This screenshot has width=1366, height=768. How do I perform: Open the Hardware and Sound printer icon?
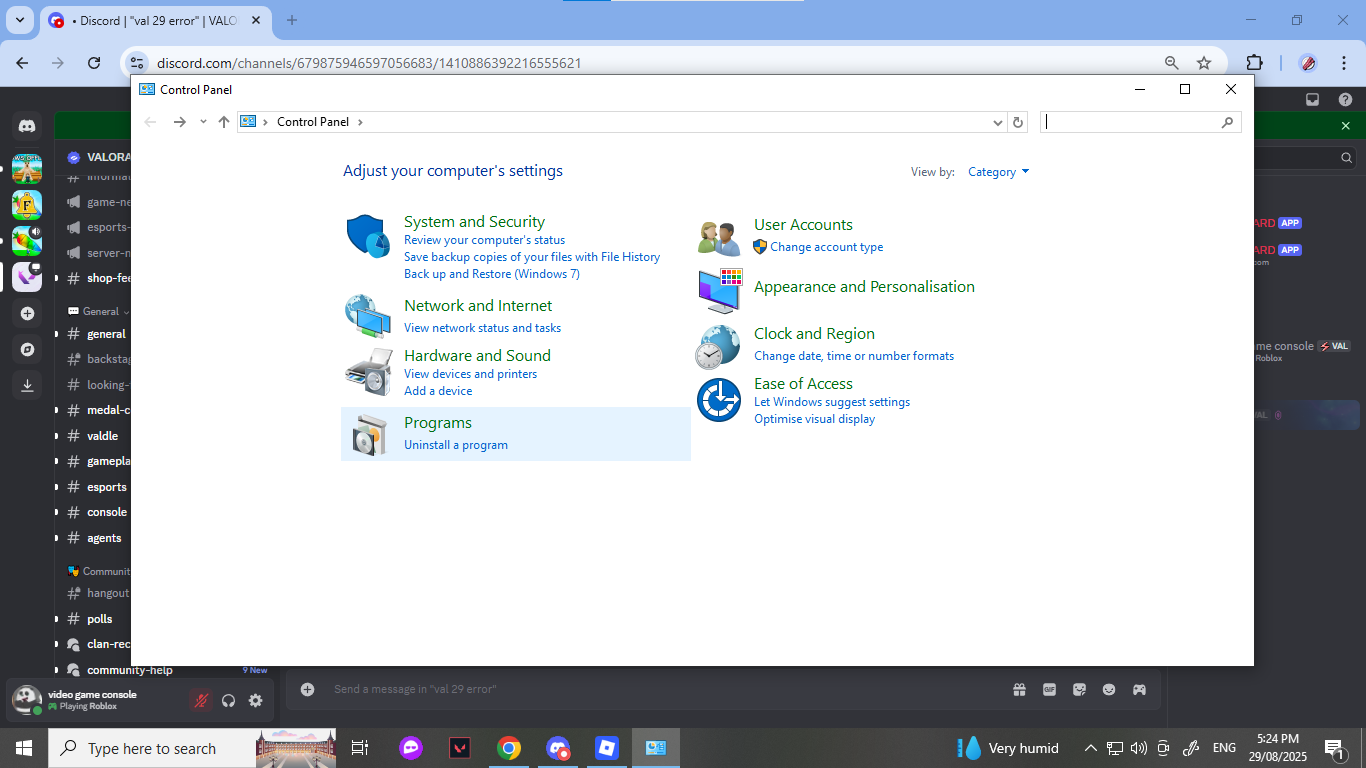click(368, 372)
